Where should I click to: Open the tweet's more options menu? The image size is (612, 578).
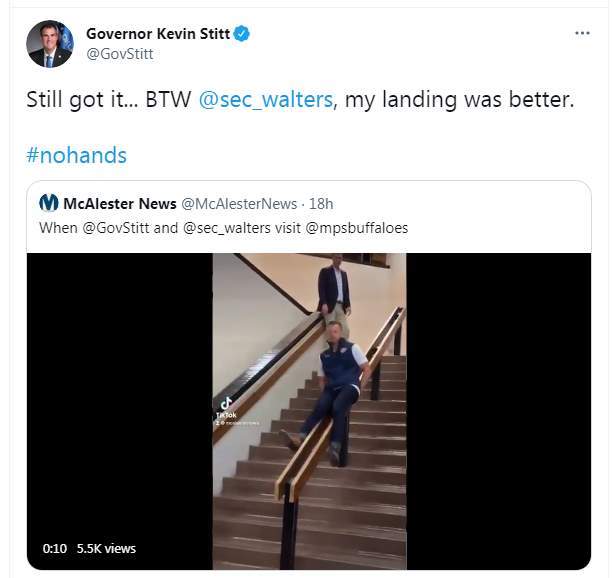click(x=582, y=34)
